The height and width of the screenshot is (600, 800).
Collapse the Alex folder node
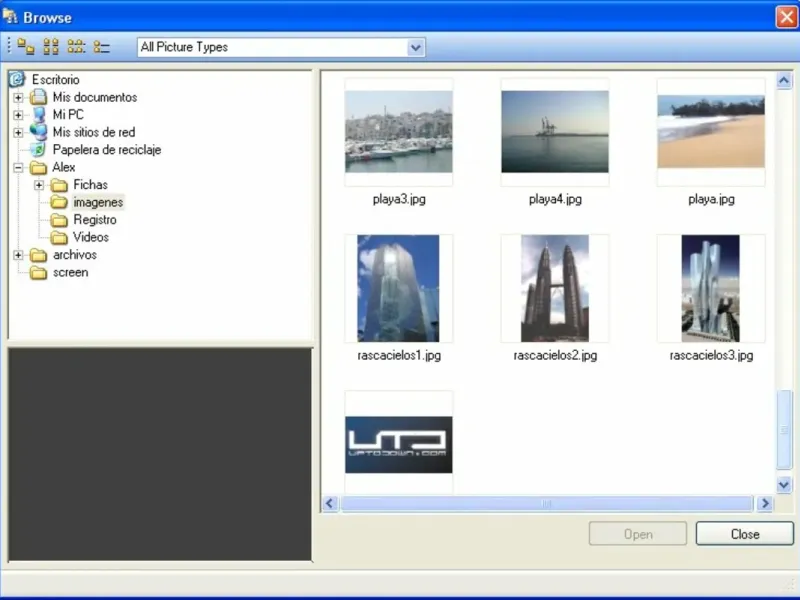click(18, 167)
